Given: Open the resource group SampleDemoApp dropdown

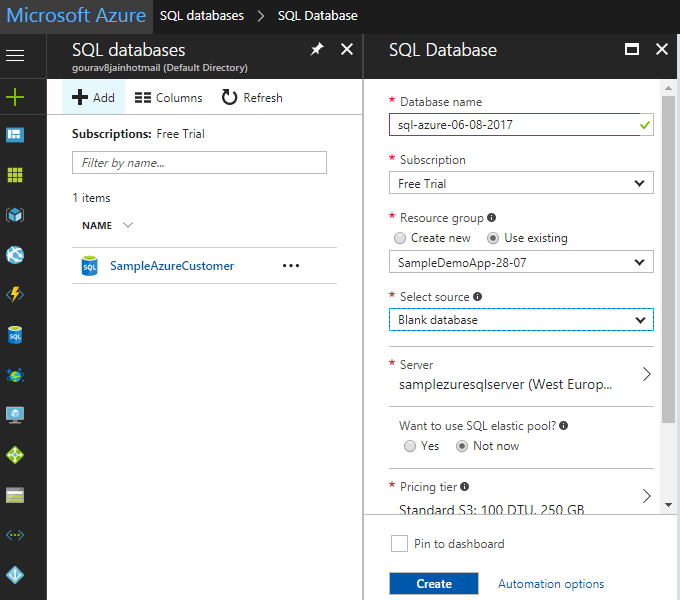Looking at the screenshot, I should (520, 262).
